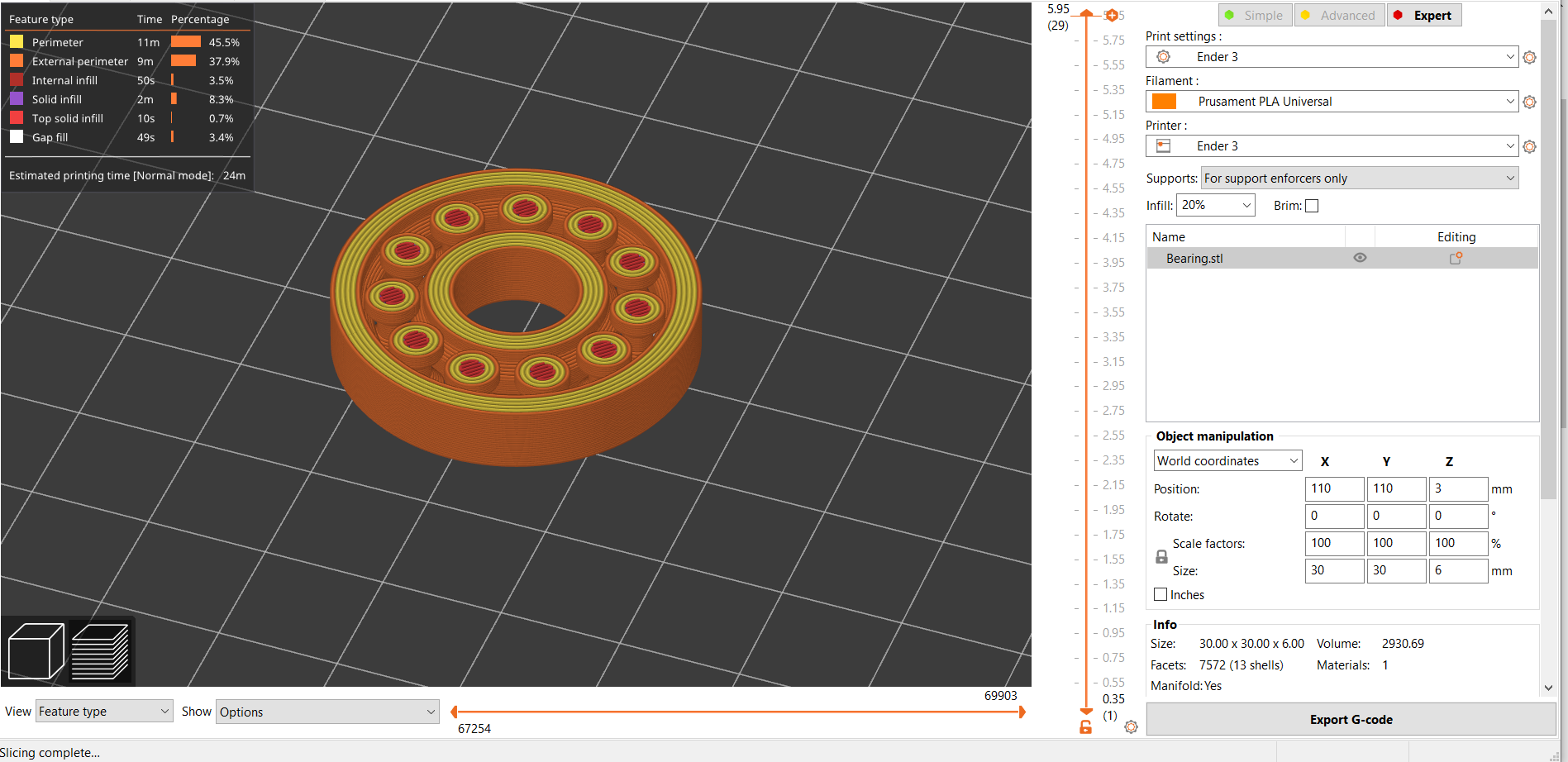Check the Inches checkbox
The width and height of the screenshot is (1568, 762).
pos(1161,594)
